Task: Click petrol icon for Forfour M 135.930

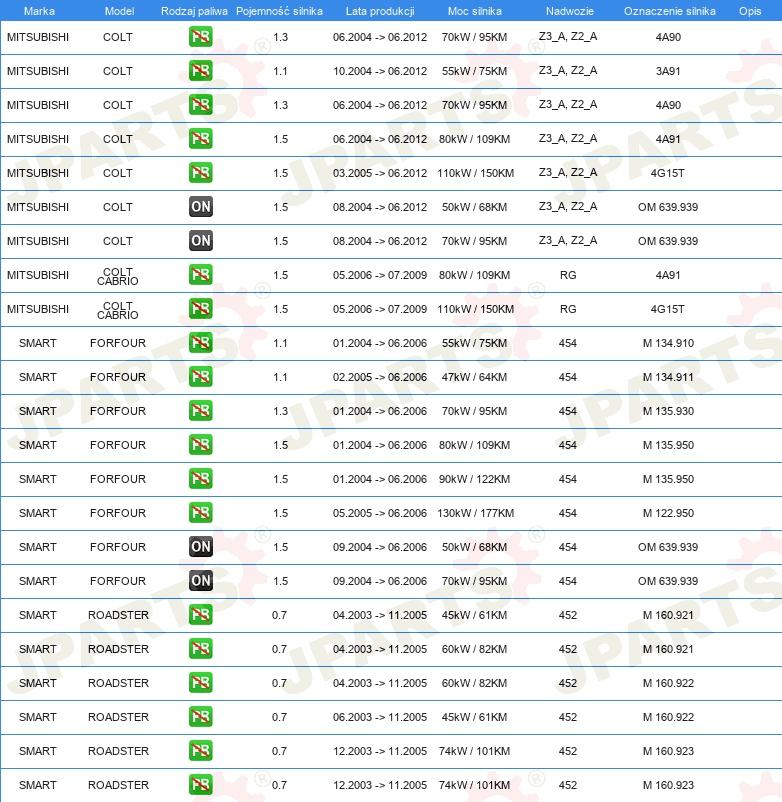Action: (200, 411)
